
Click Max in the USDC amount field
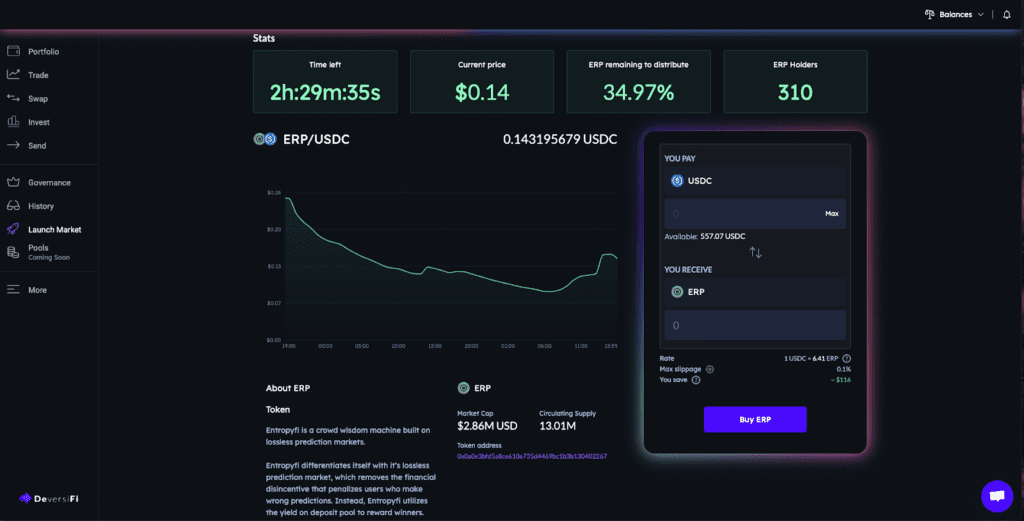tap(831, 213)
